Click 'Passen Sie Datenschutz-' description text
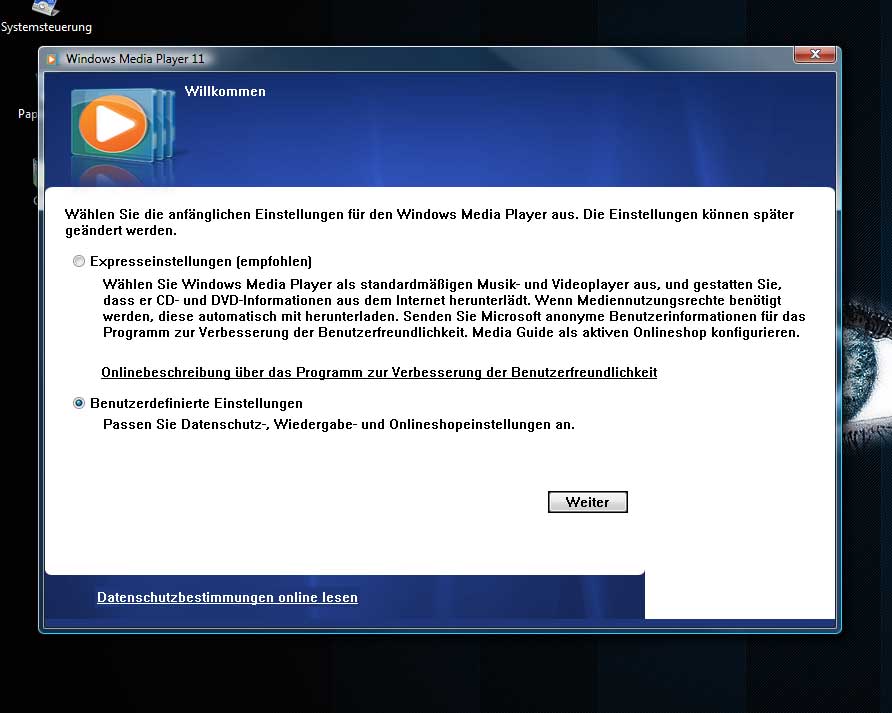The image size is (892, 713). click(338, 424)
